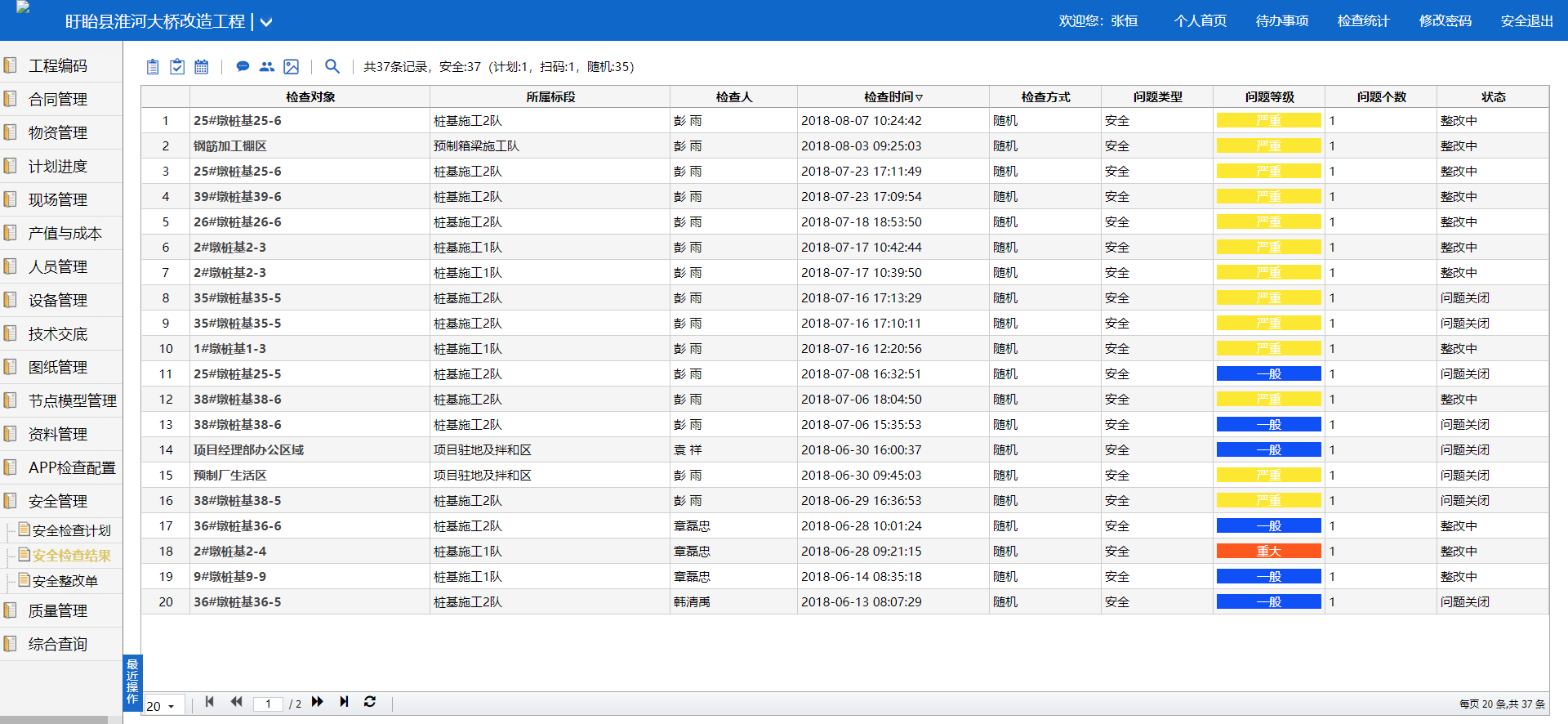The image size is (1568, 724).
Task: Click the book icon beside 合同管理
Action: pyautogui.click(x=11, y=98)
